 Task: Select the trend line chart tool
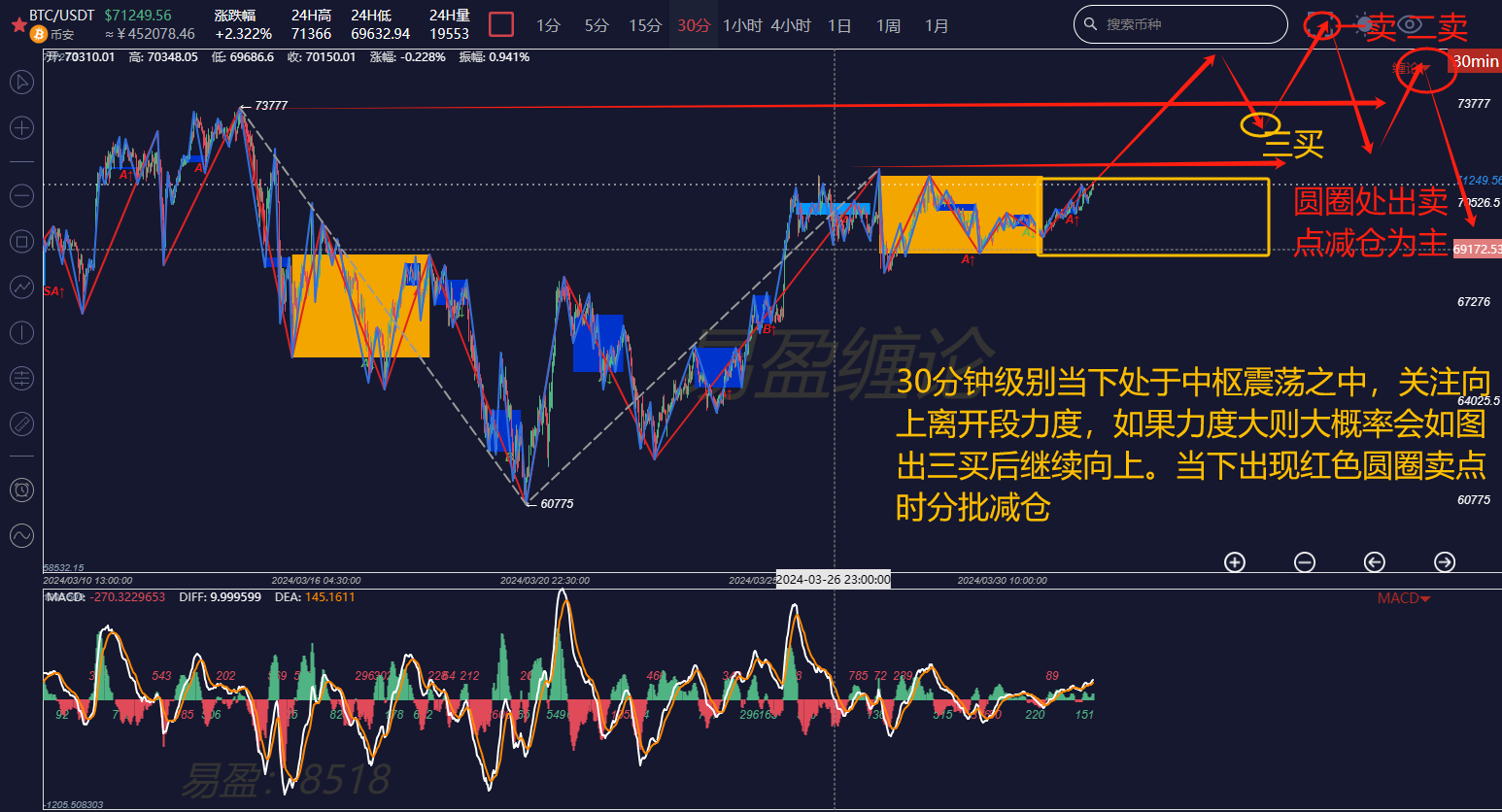21,287
